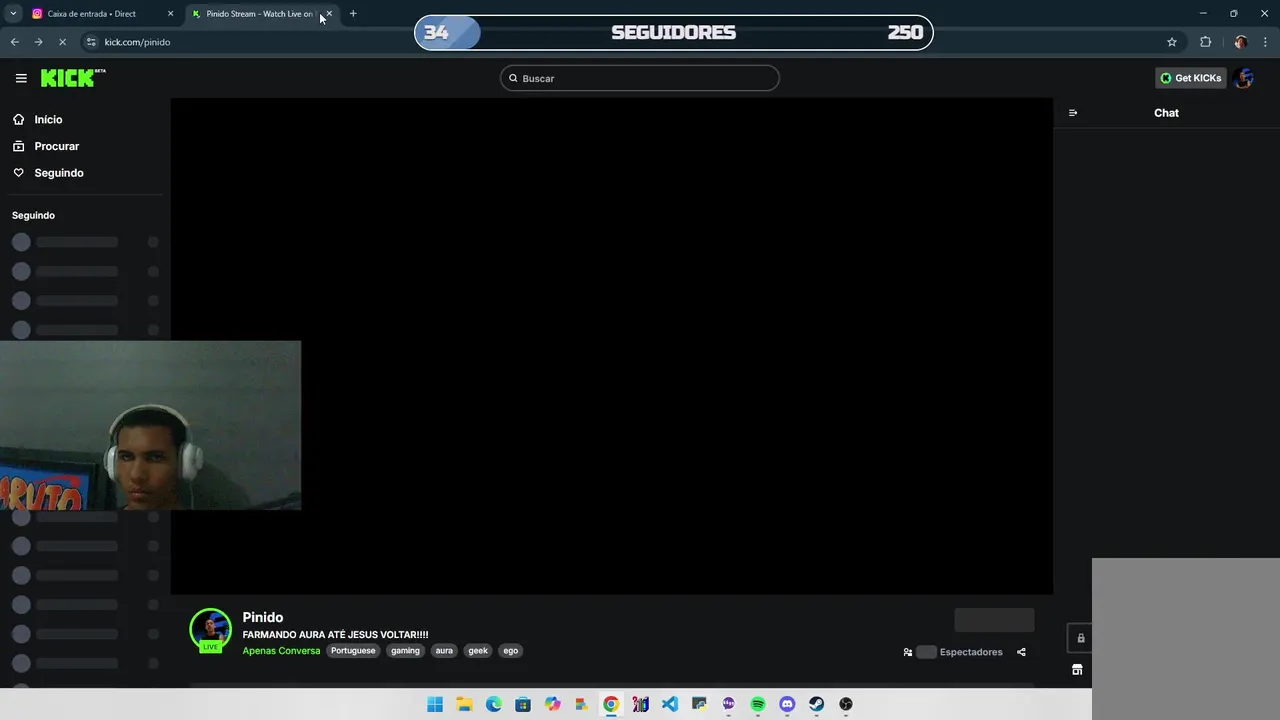The height and width of the screenshot is (720, 1280).
Task: Open the browser extensions puzzle icon
Action: [1205, 42]
